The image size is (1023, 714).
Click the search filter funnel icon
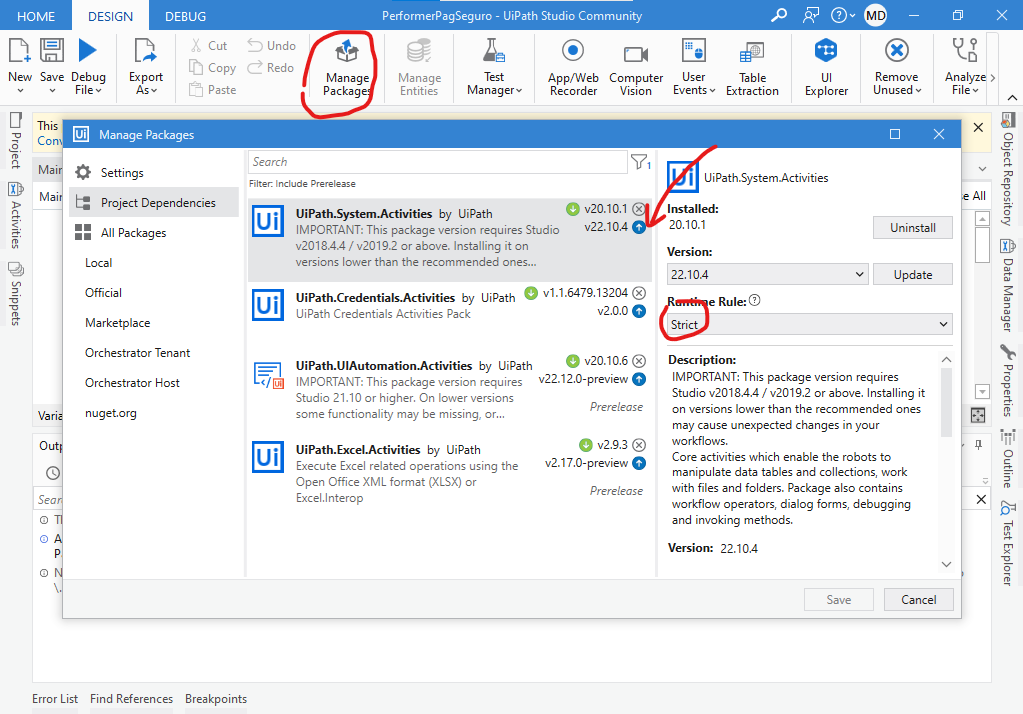point(640,162)
